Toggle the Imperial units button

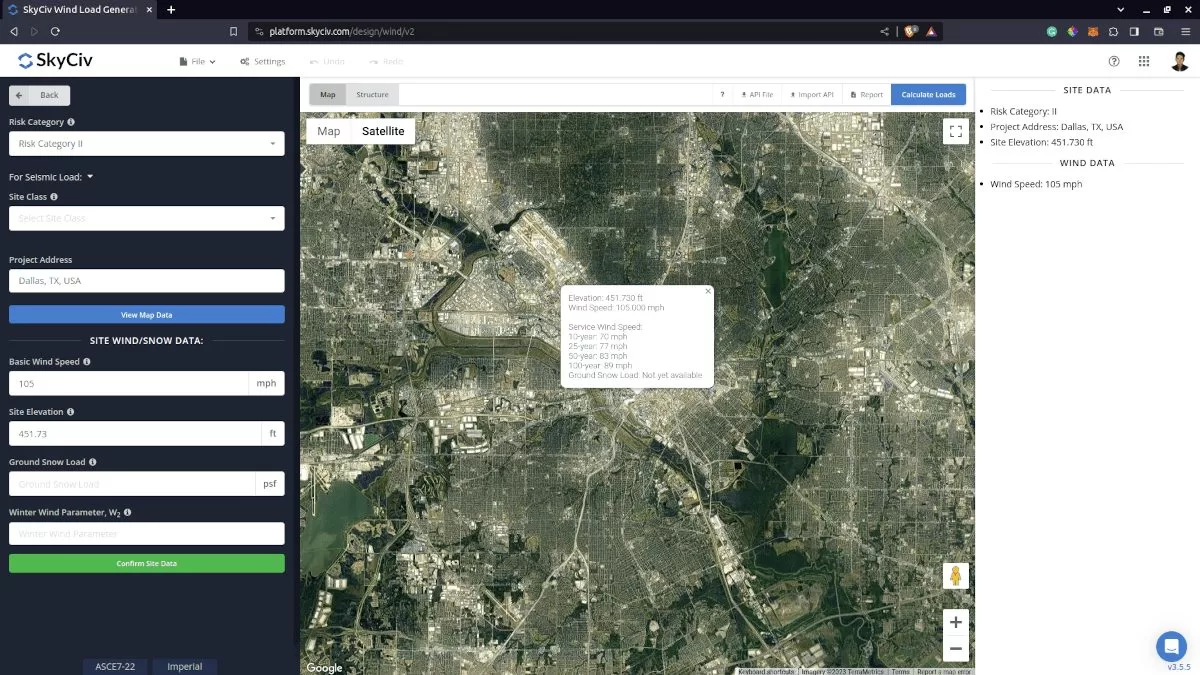point(184,666)
